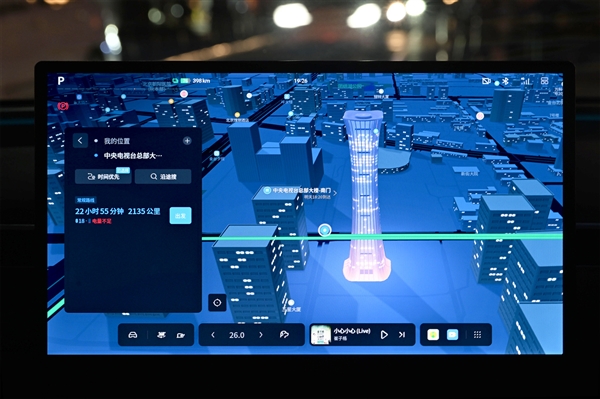Tap the air circulation icon beside temperature
This screenshot has height=399, width=600.
[284, 335]
